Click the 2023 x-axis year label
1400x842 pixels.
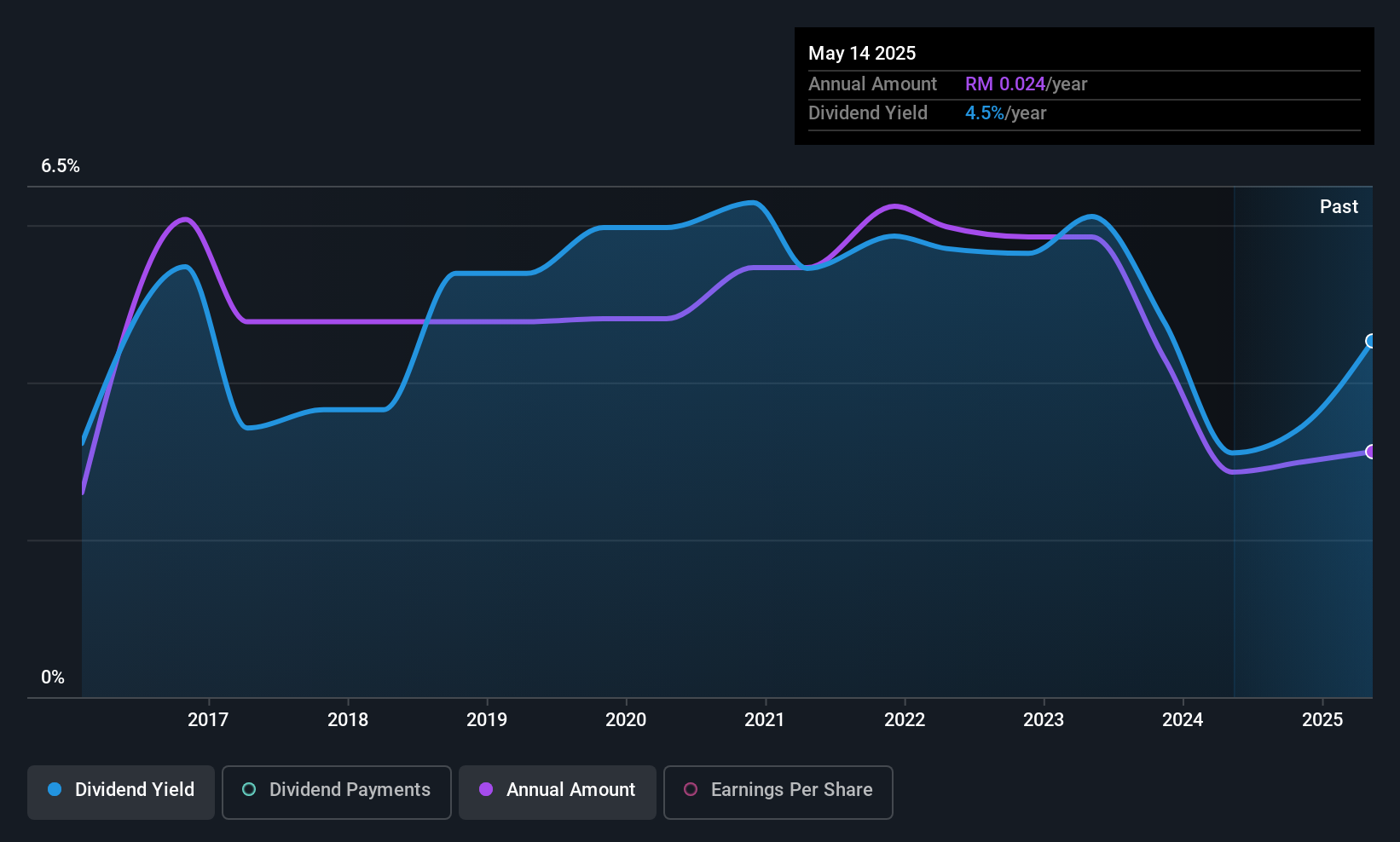click(1044, 719)
